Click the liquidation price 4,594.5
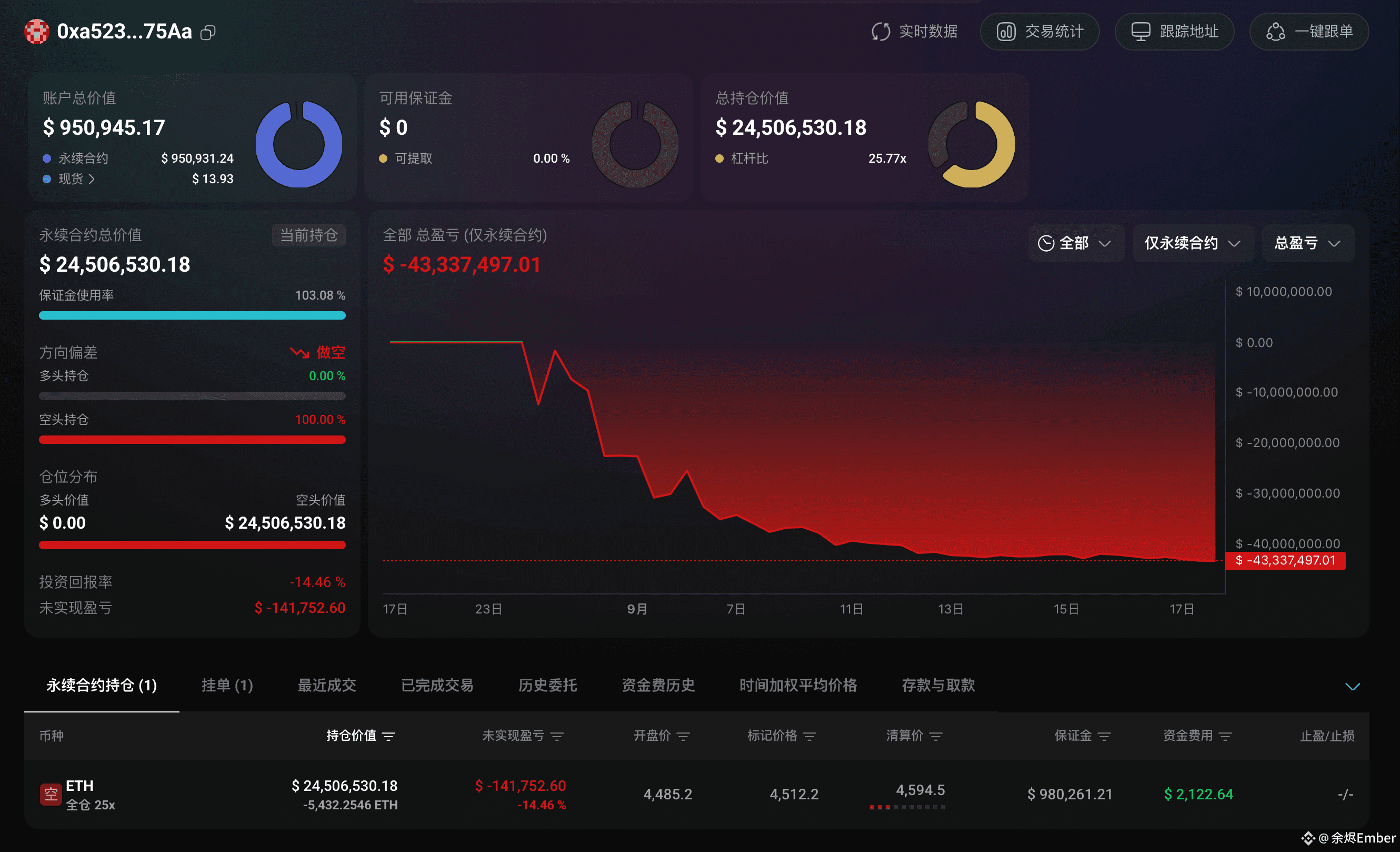The height and width of the screenshot is (852, 1400). pyautogui.click(x=920, y=790)
